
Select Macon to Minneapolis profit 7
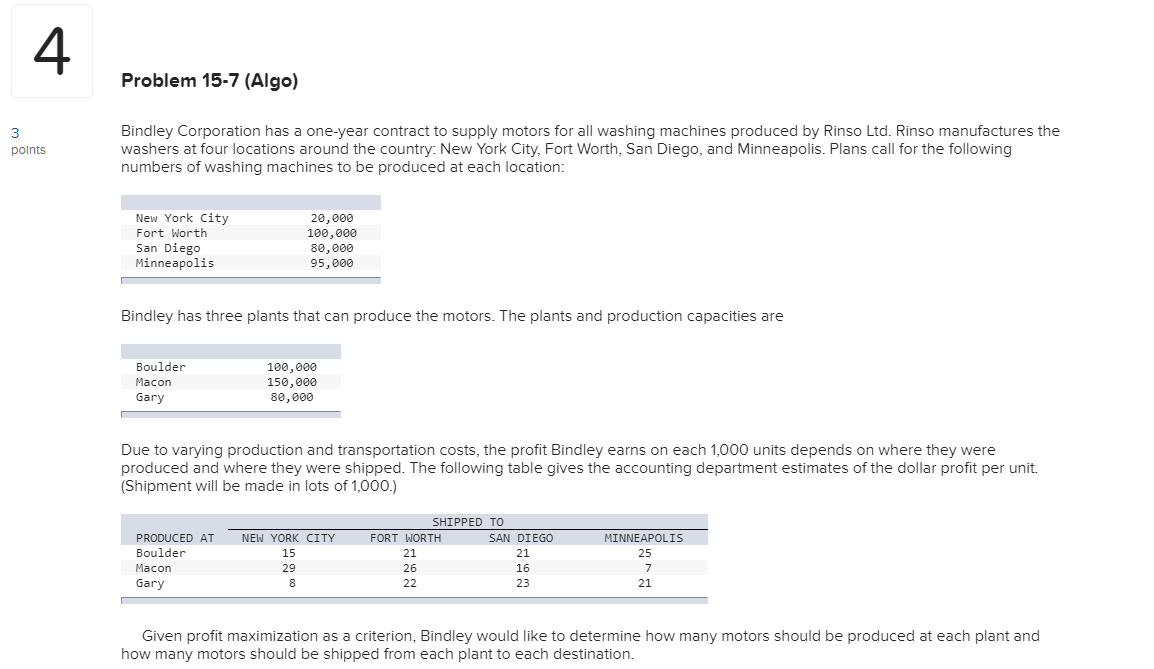(x=648, y=568)
